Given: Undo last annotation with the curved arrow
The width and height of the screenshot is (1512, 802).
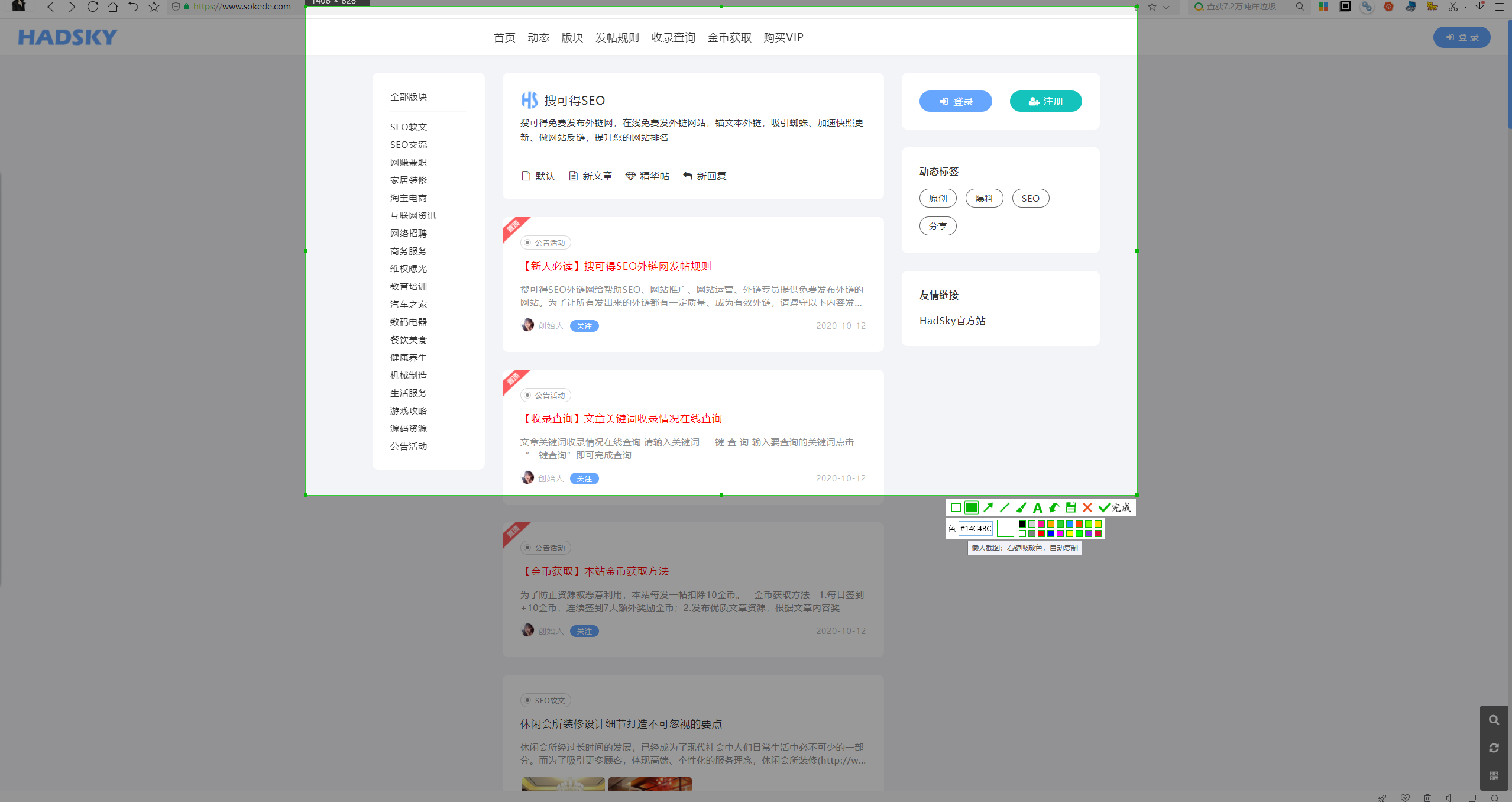Looking at the screenshot, I should click(1054, 507).
